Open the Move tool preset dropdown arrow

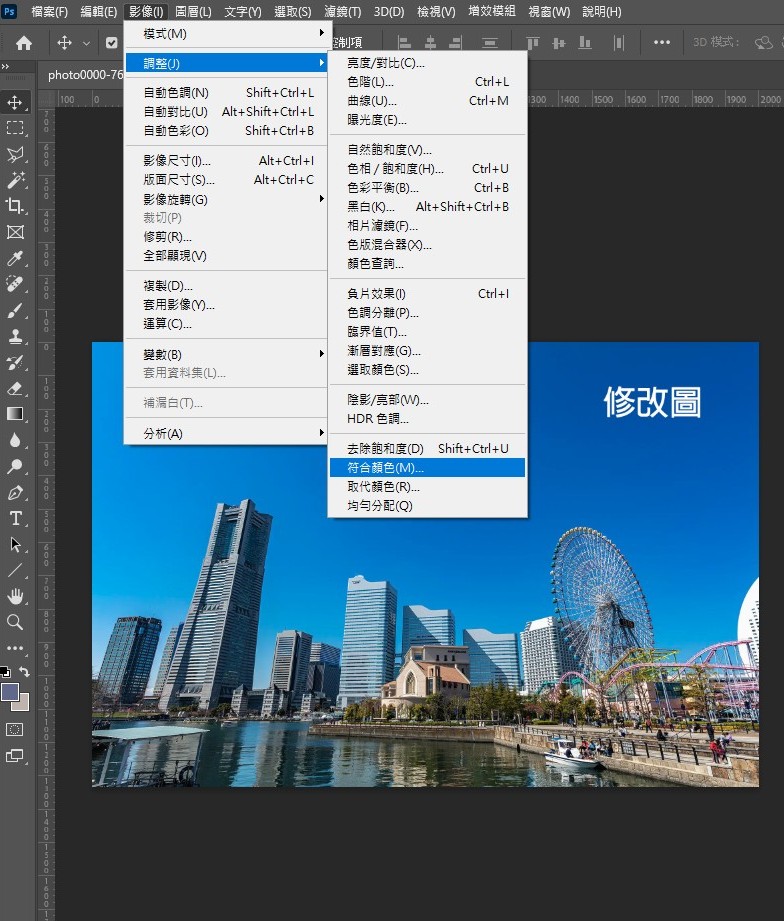click(x=87, y=43)
